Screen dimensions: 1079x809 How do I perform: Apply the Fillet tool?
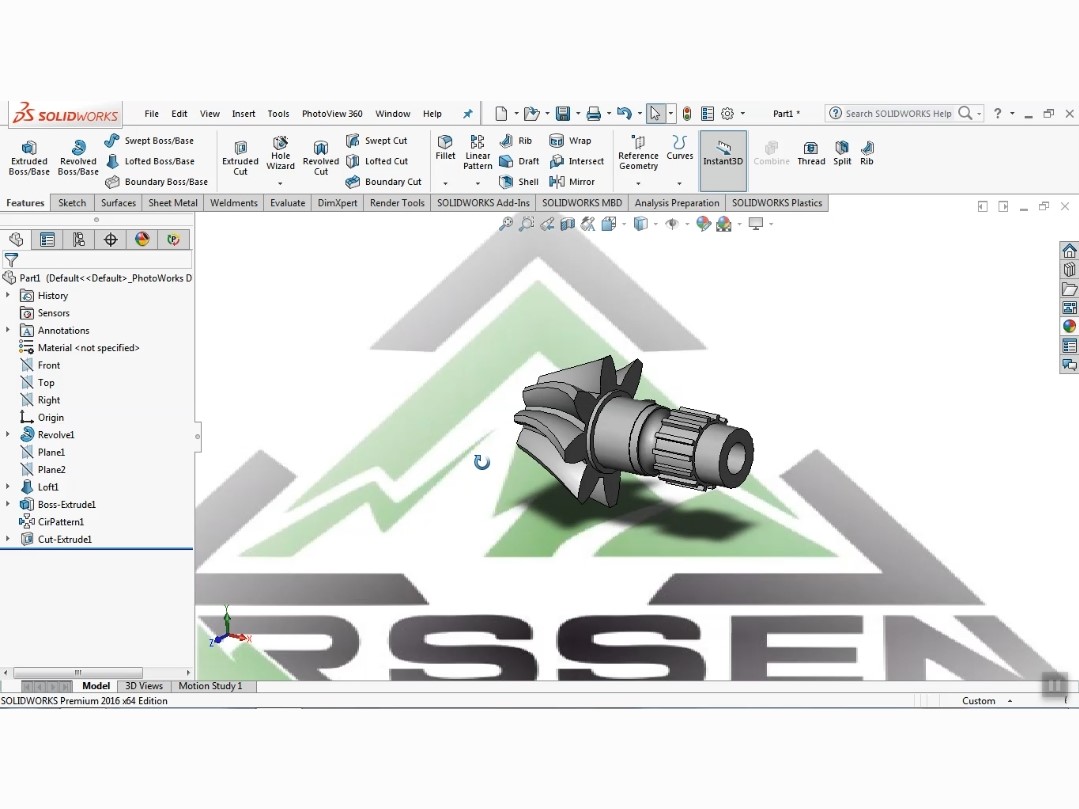[445, 147]
